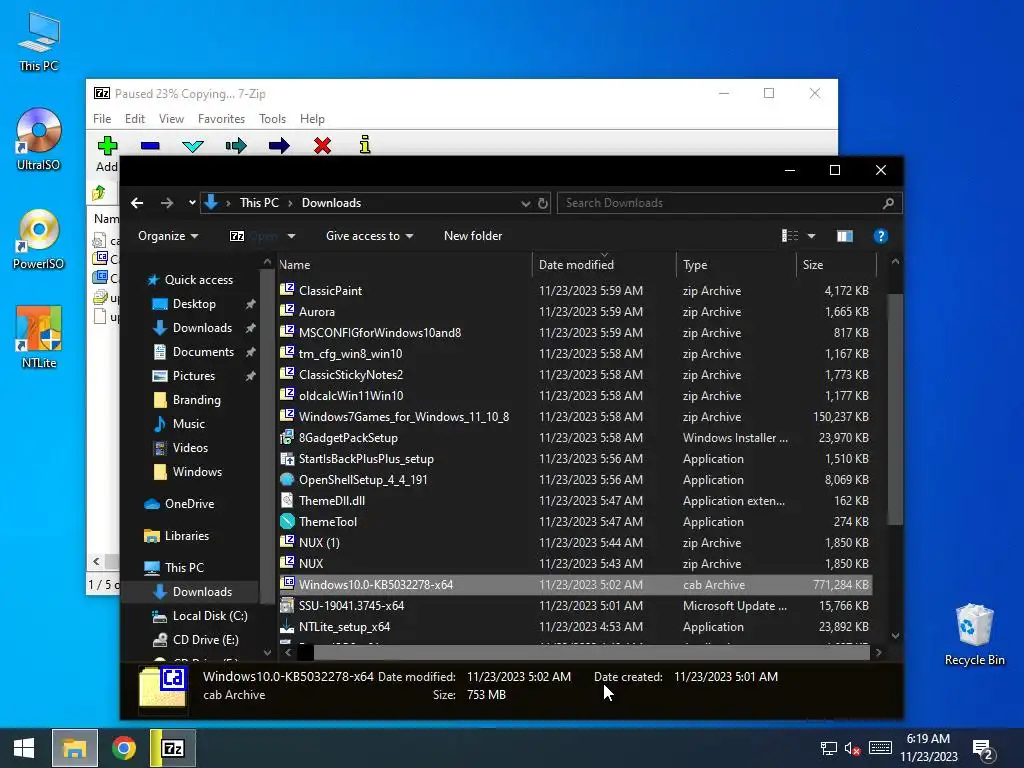1024x768 pixels.
Task: Click the Explorer Forward arrow
Action: (167, 203)
